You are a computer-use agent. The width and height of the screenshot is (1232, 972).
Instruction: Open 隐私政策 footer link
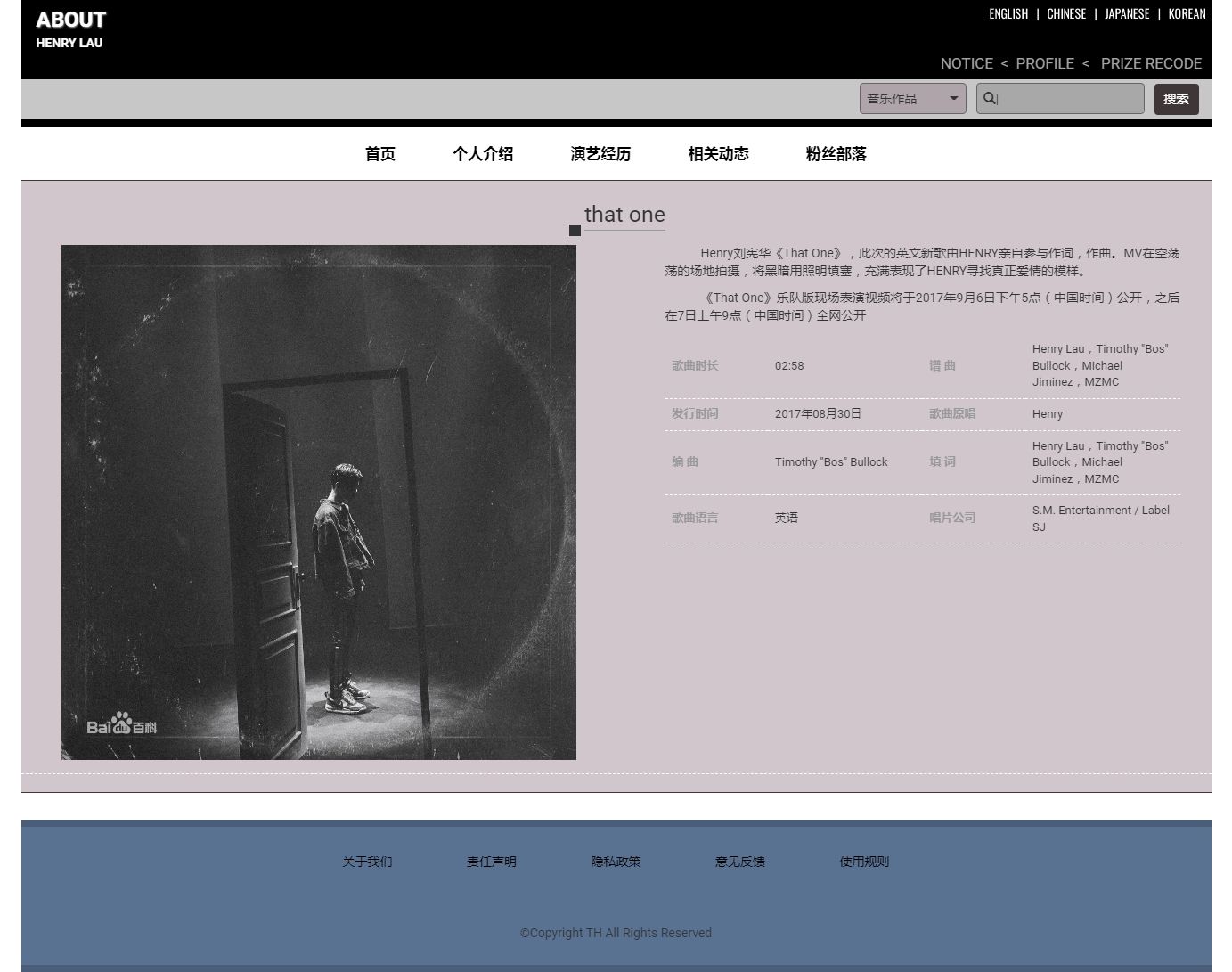tap(616, 862)
